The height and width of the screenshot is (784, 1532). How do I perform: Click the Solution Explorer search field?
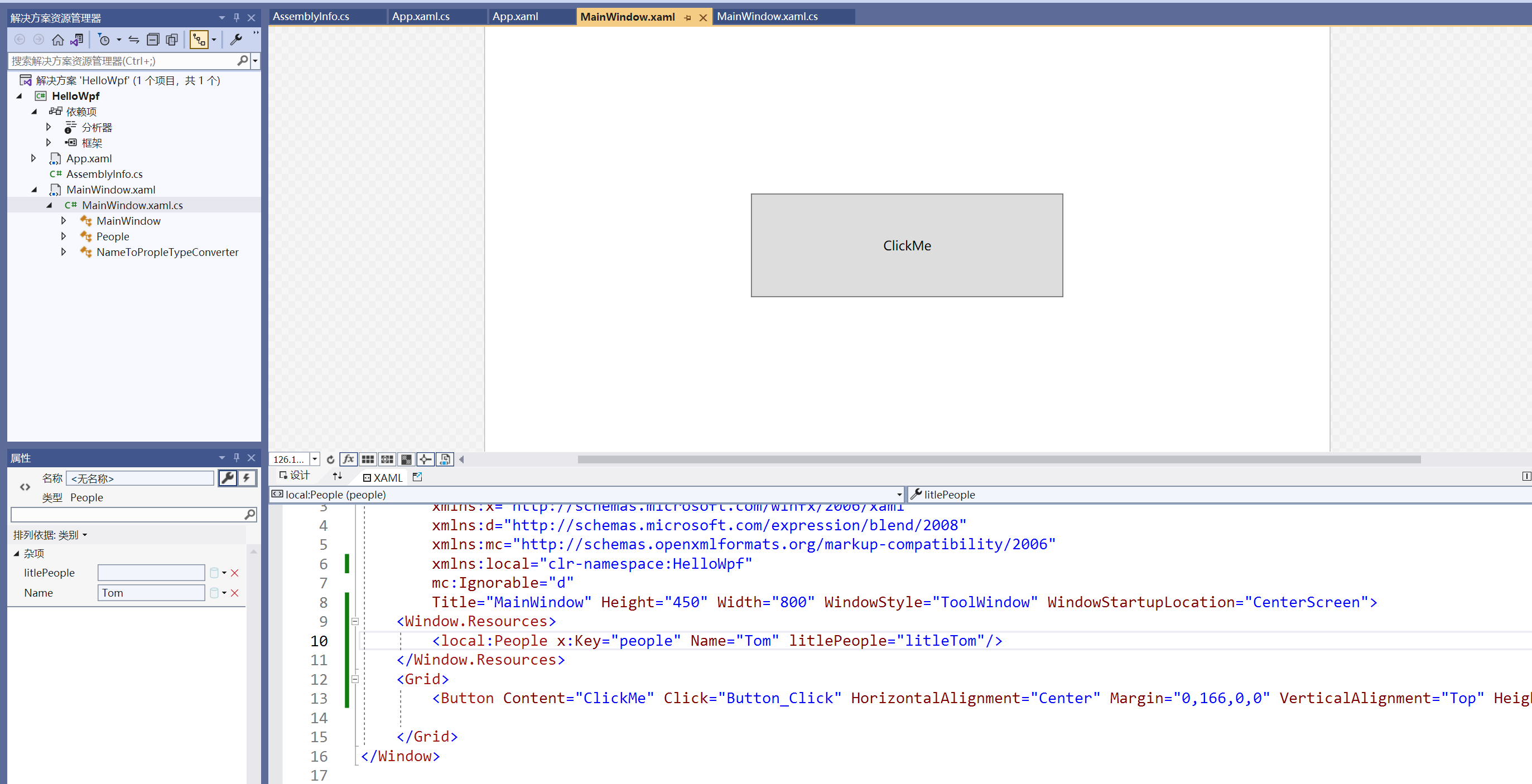pos(123,61)
